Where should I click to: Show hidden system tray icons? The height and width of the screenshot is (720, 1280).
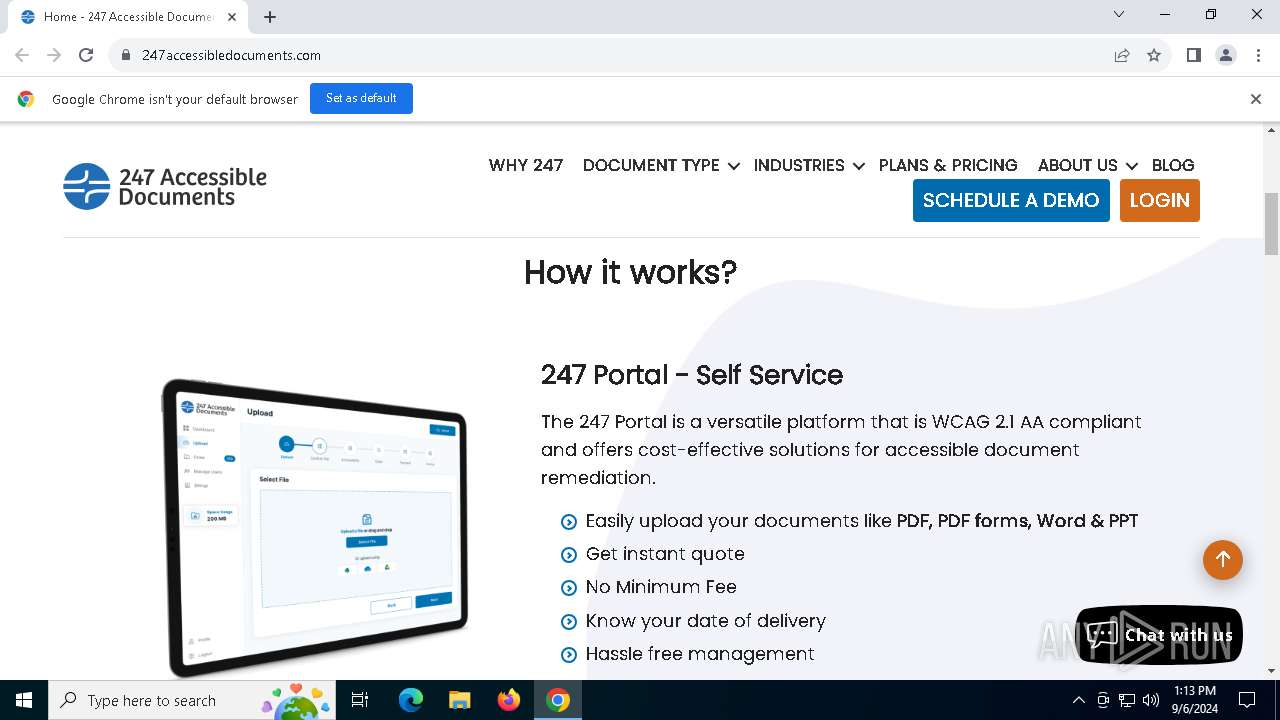pos(1078,700)
